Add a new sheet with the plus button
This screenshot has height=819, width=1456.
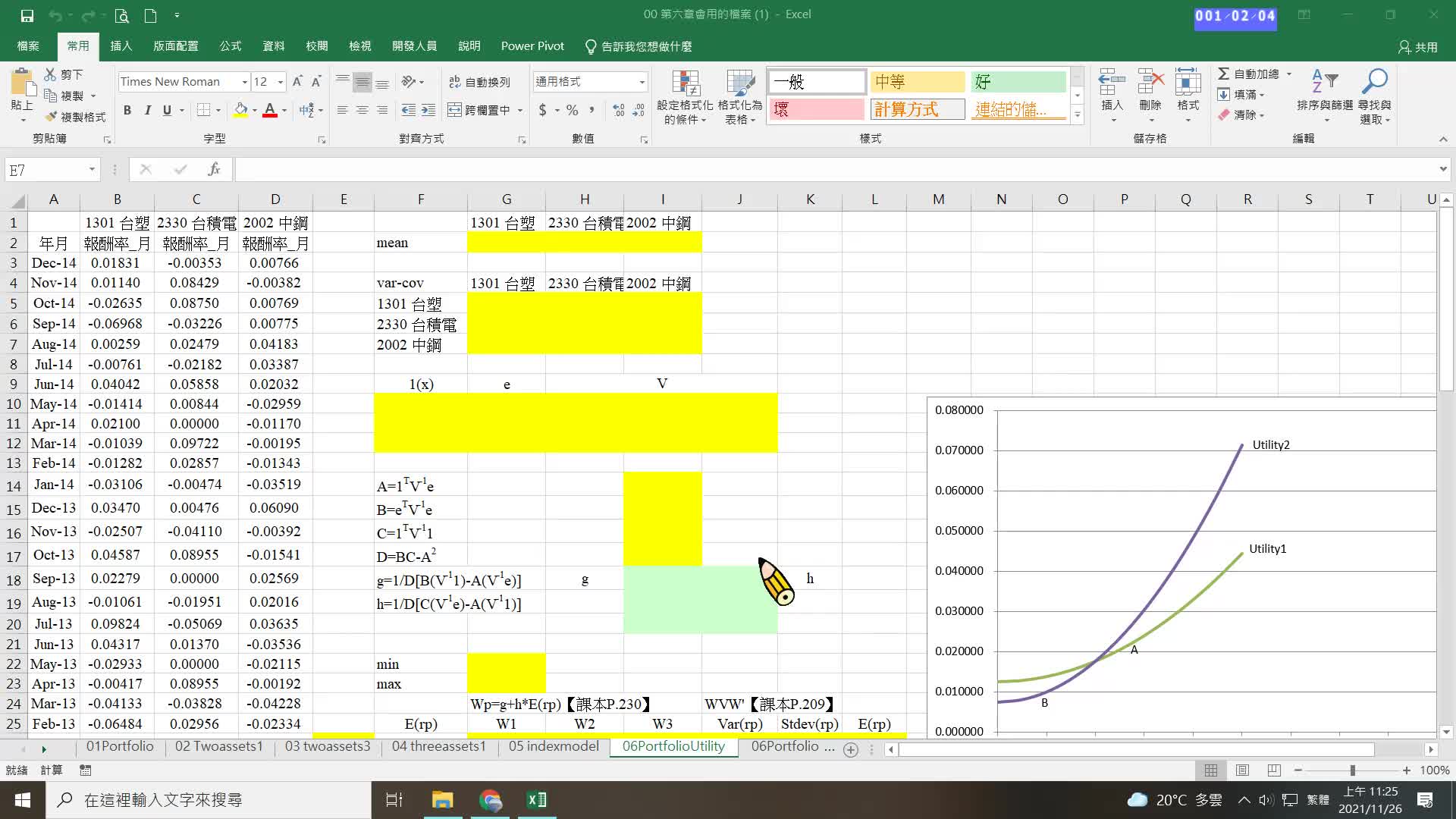pos(851,749)
